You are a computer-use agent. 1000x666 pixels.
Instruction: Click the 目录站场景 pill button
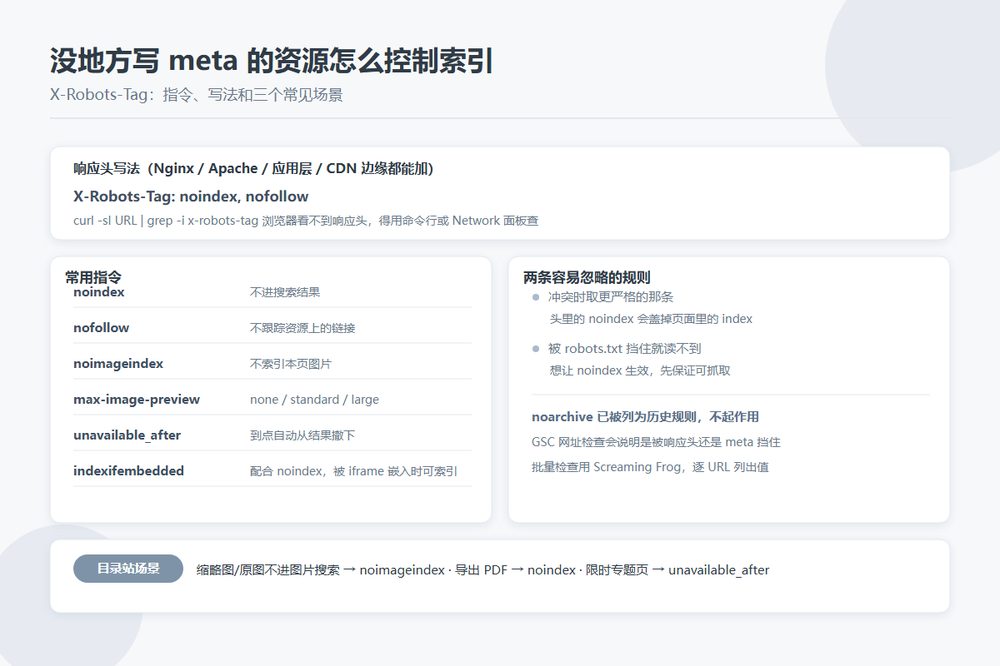128,568
